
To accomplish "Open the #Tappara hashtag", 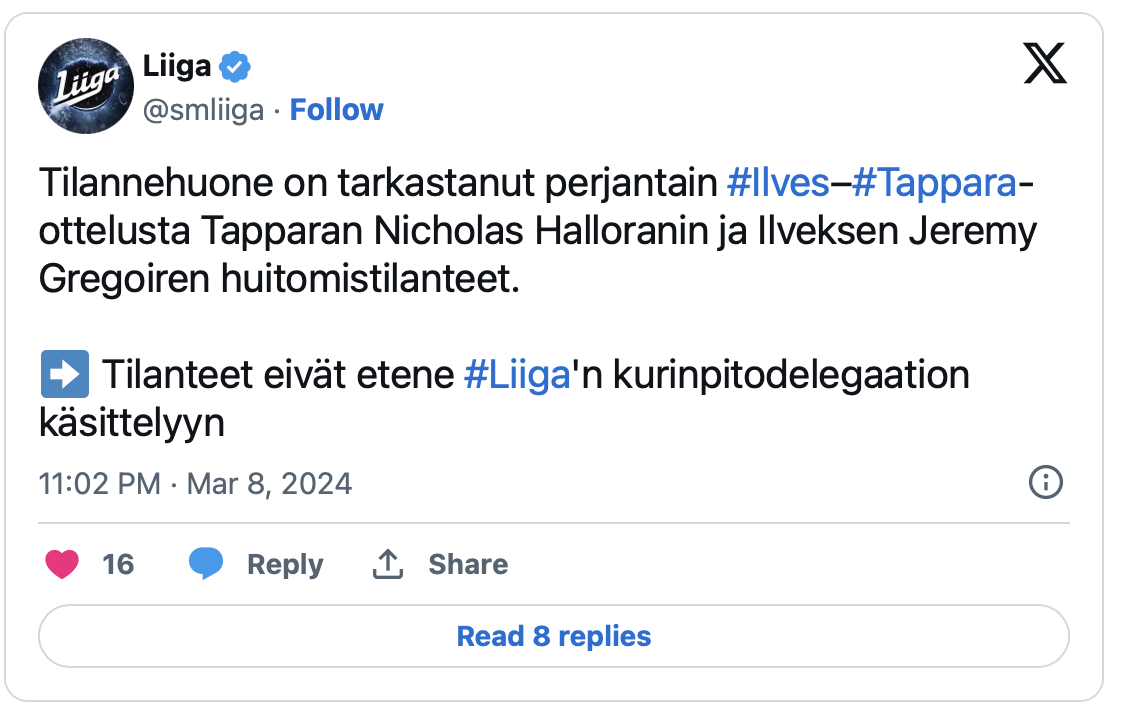I will [935, 182].
